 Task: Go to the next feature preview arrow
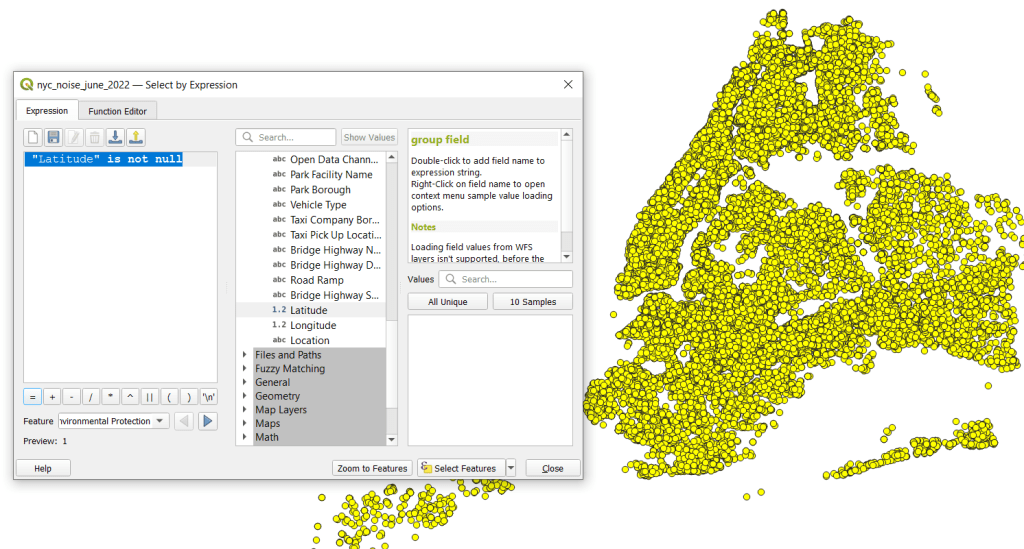208,421
